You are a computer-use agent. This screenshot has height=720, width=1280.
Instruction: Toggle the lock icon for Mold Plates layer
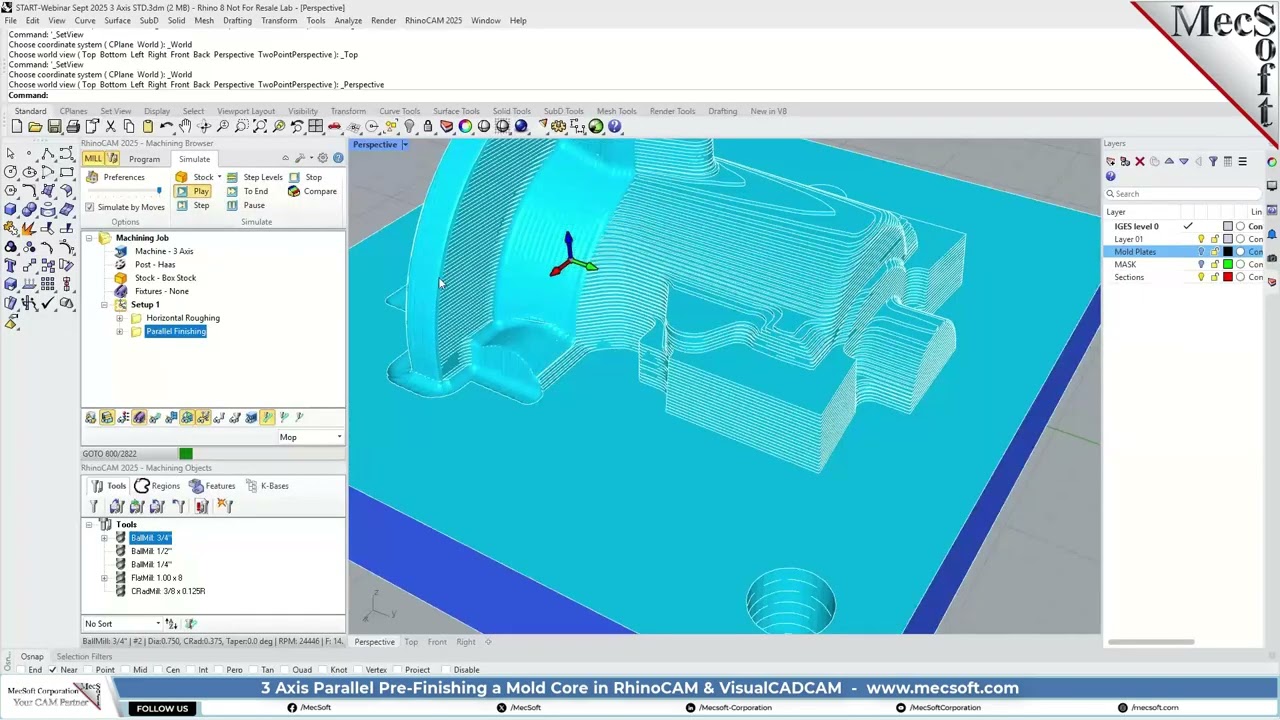(x=1214, y=252)
